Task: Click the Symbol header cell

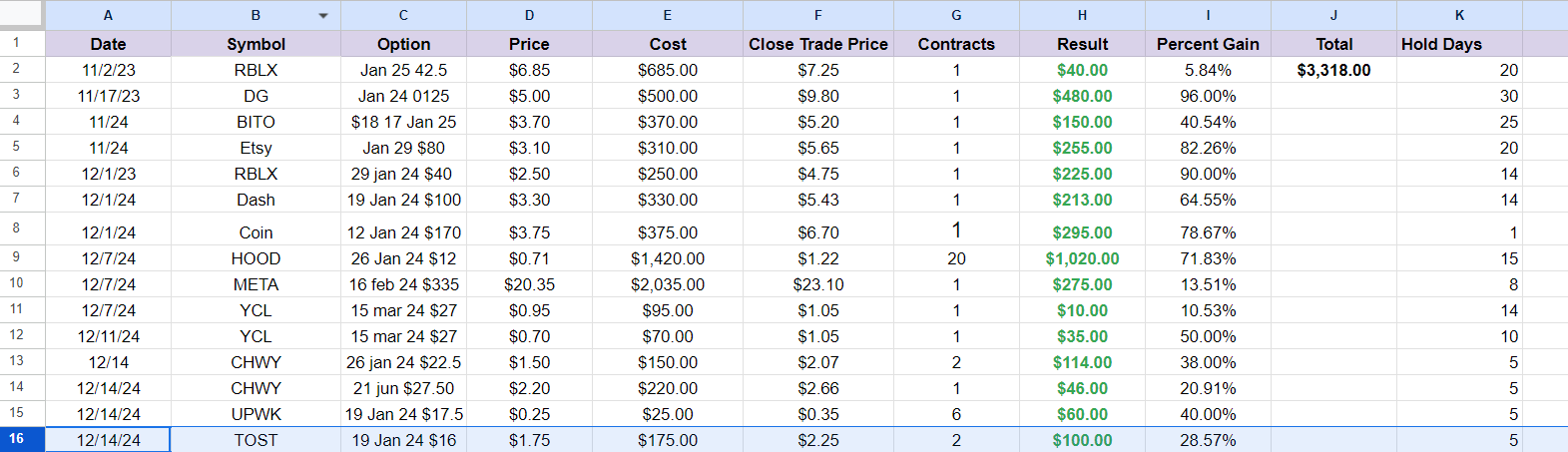Action: click(256, 44)
